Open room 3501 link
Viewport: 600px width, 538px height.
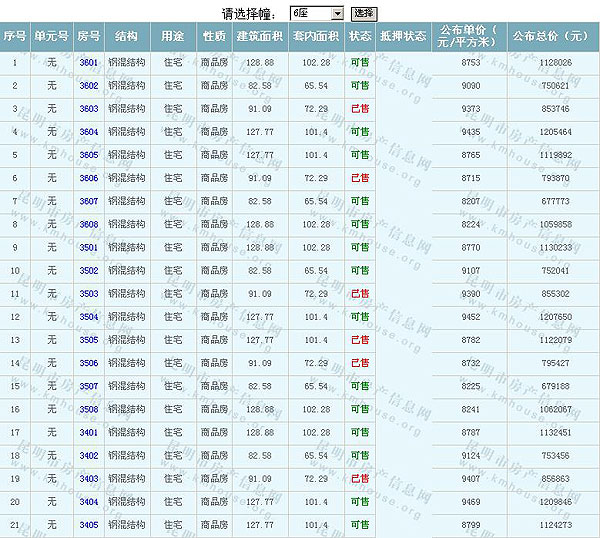89,247
